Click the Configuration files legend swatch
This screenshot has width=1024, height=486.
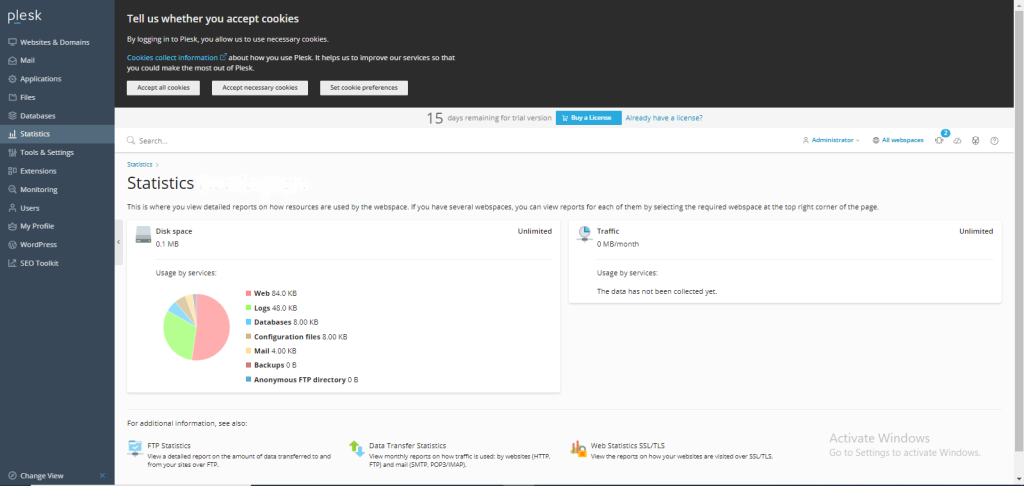point(248,336)
